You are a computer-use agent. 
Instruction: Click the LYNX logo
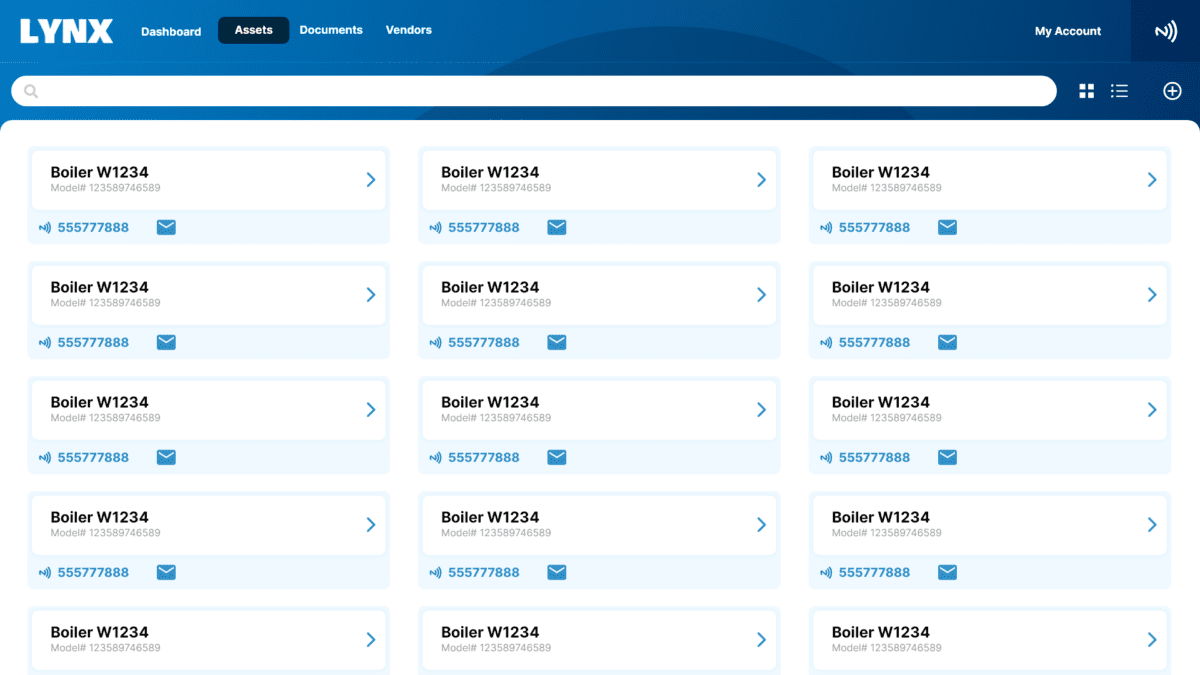pos(67,31)
